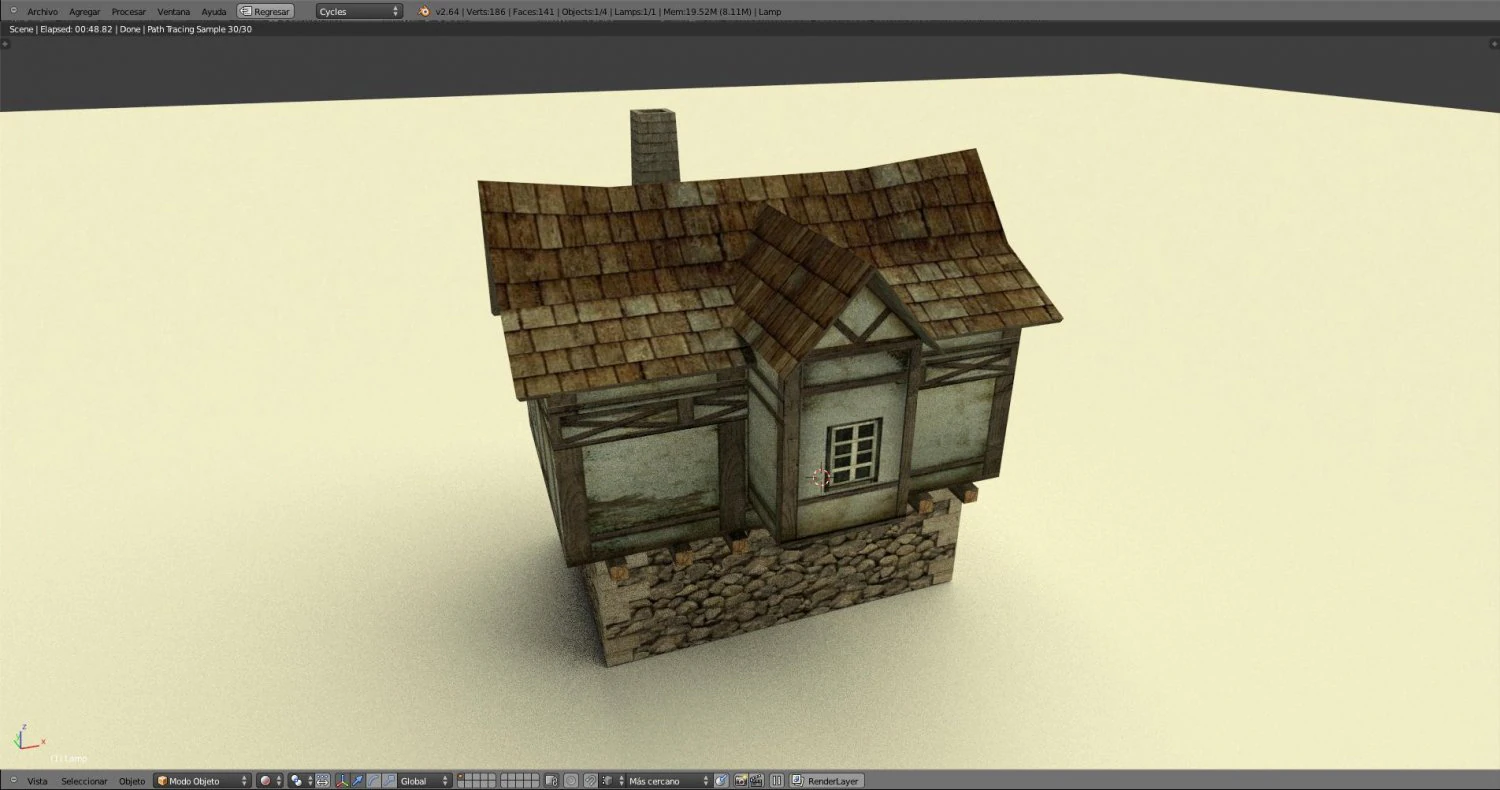Click the OpenGL render image camera icon
The width and height of the screenshot is (1500, 790).
[x=741, y=781]
